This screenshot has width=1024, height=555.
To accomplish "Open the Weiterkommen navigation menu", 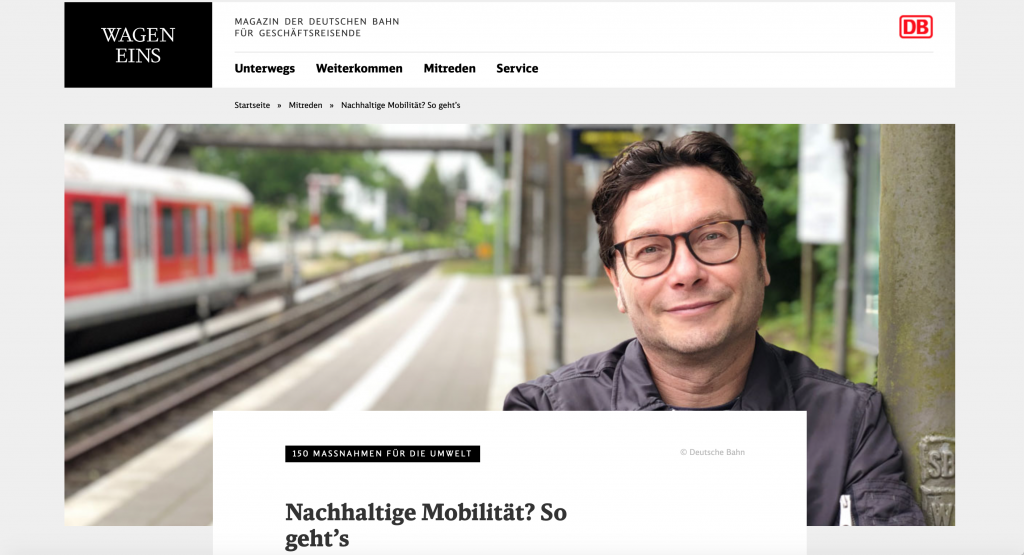I will [x=359, y=69].
